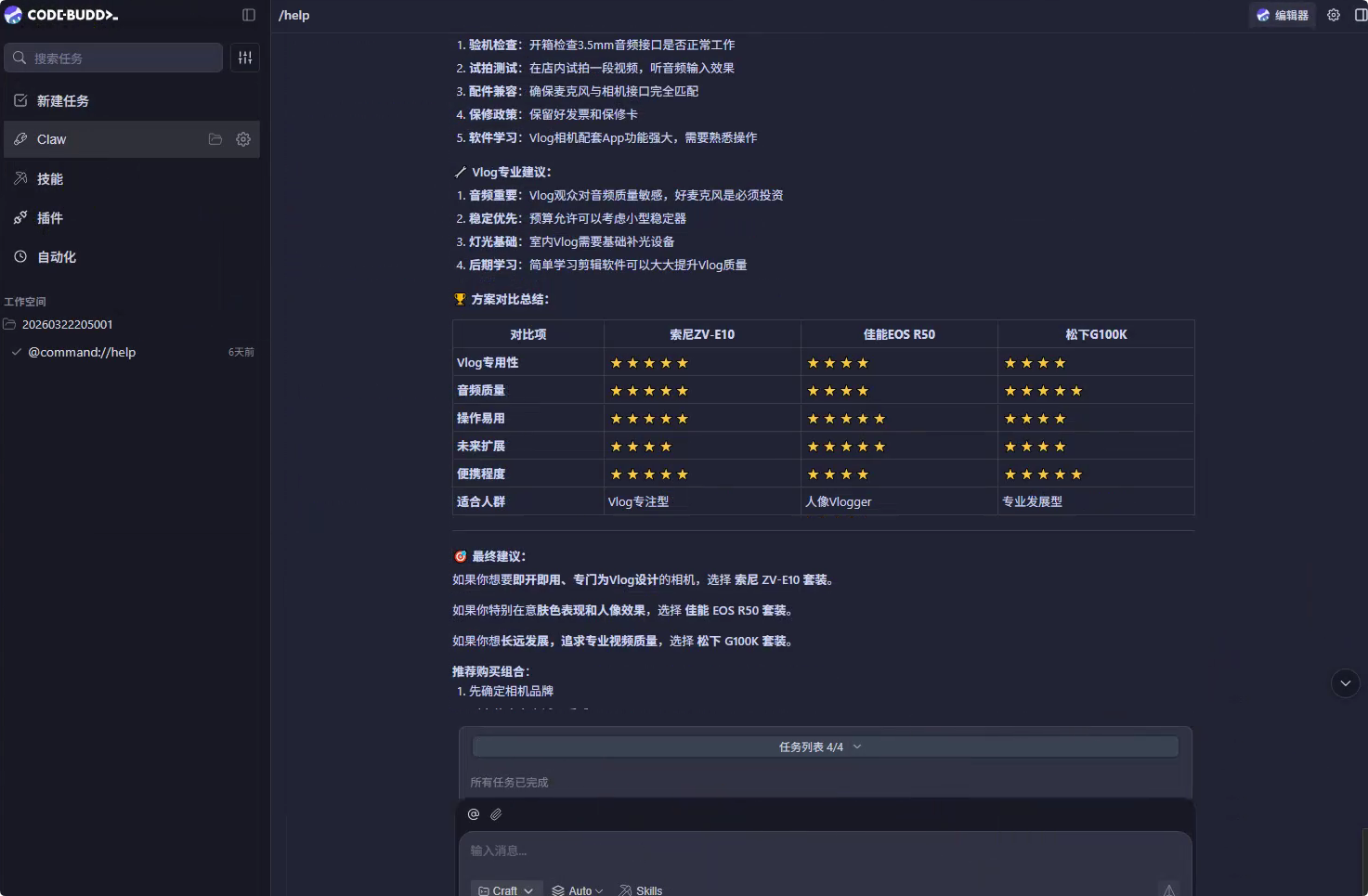Image resolution: width=1368 pixels, height=896 pixels.
Task: Click the 工作空间 section label
Action: pyautogui.click(x=25, y=302)
